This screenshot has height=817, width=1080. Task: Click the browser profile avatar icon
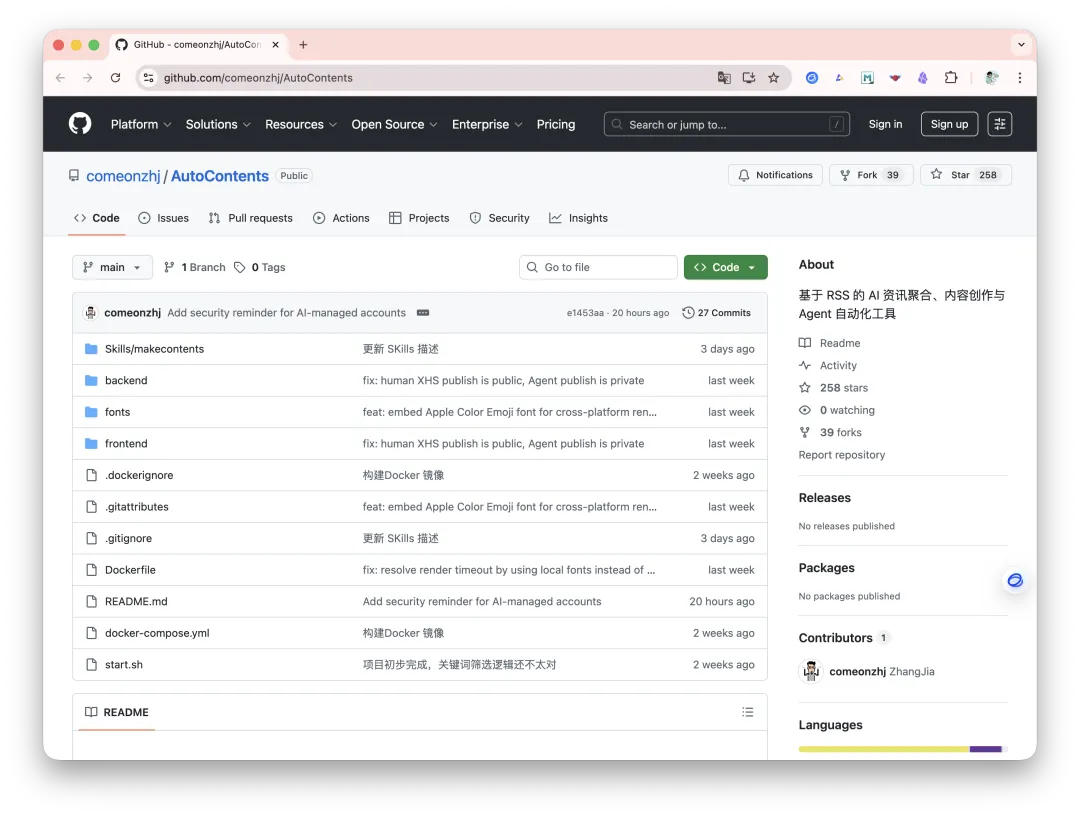[x=992, y=78]
